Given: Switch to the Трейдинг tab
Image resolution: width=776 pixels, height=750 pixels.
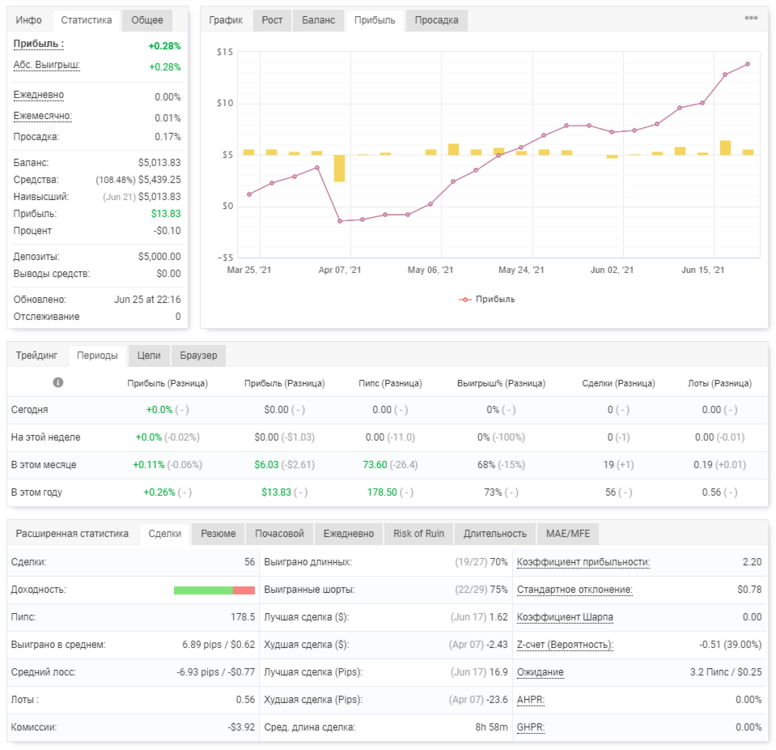Looking at the screenshot, I should [37, 355].
